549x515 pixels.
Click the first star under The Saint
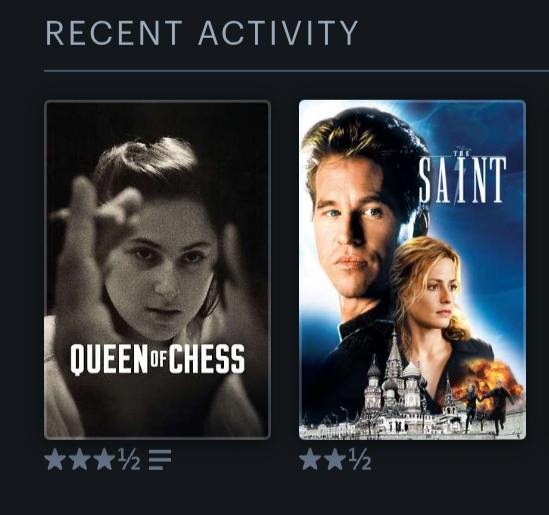click(x=310, y=459)
